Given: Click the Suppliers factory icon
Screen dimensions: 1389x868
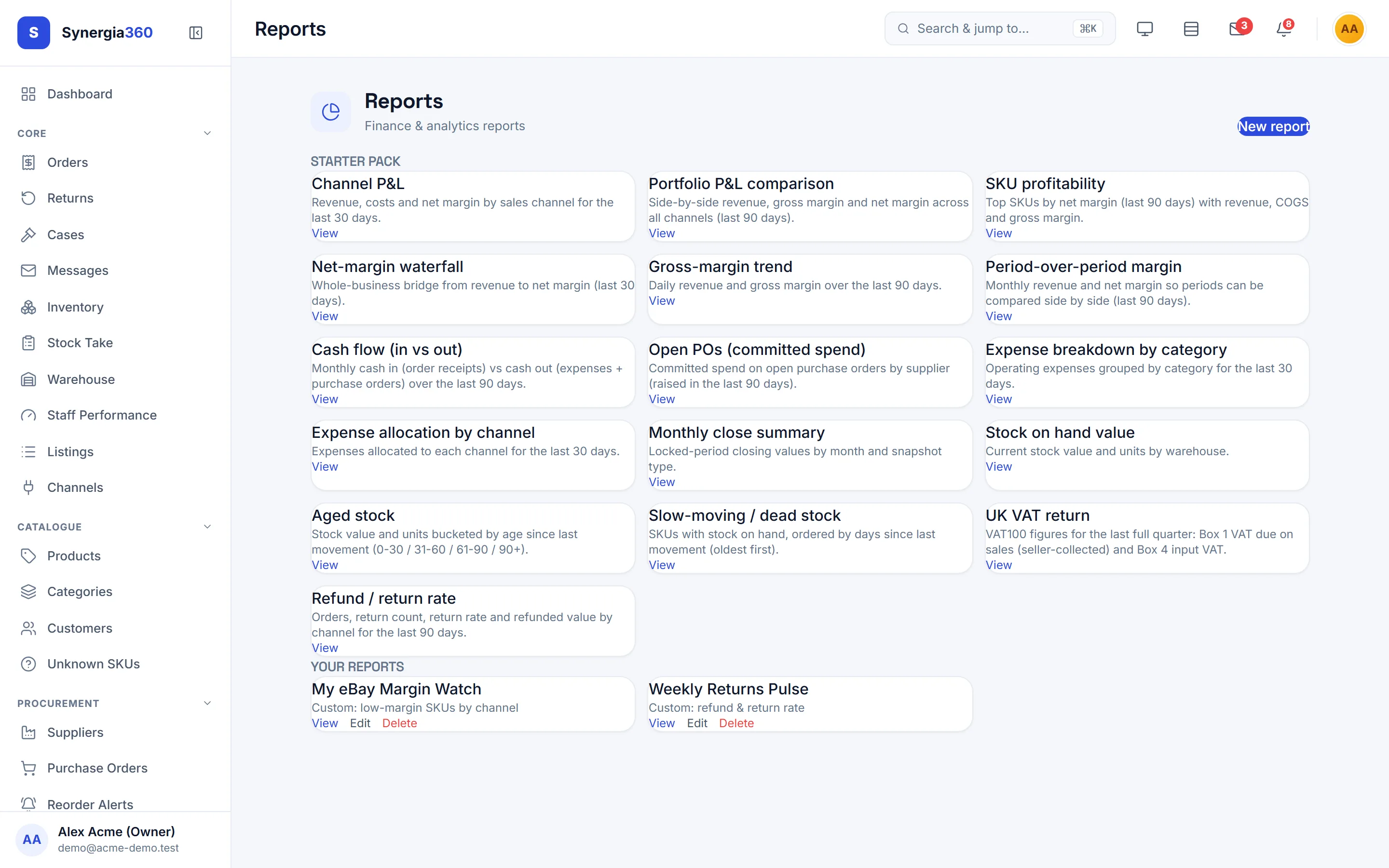Looking at the screenshot, I should click(28, 732).
